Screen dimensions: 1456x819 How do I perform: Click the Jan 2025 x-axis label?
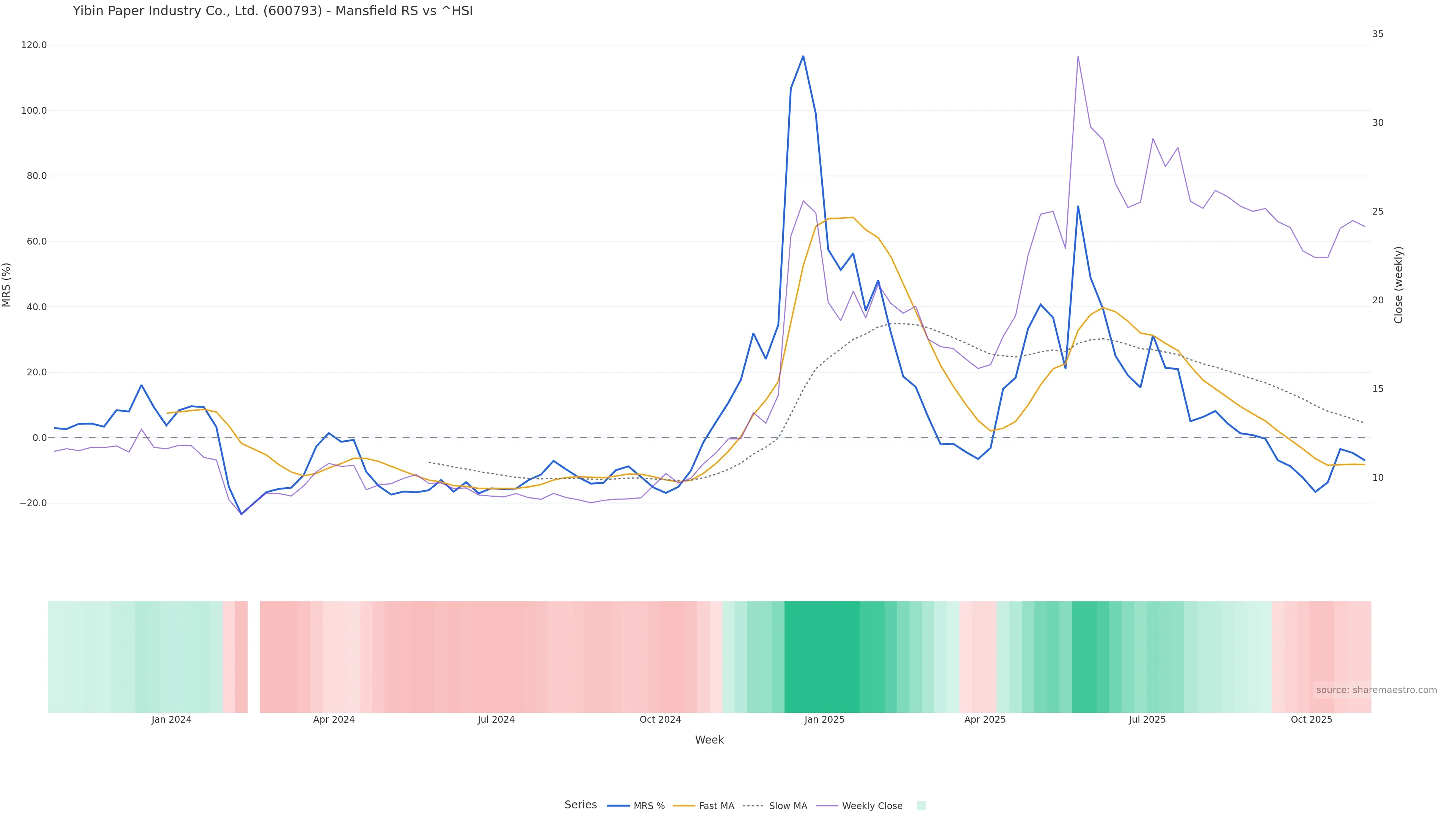[824, 720]
